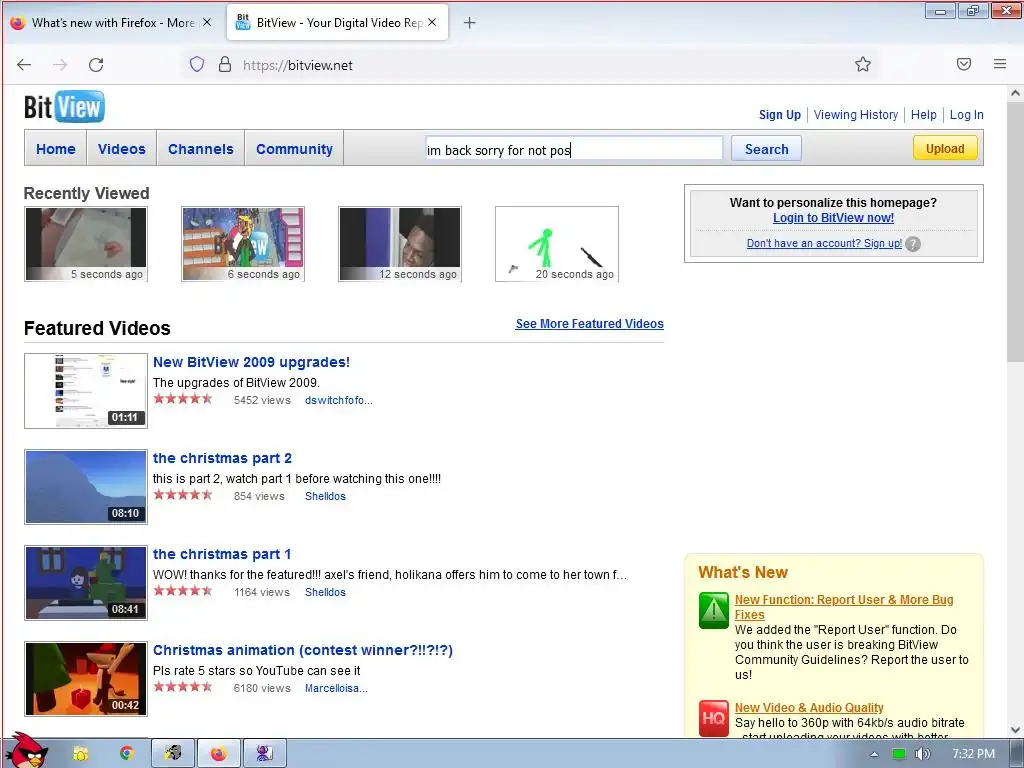Click the Sign Up link at top
Screen dimensions: 1024x768
click(779, 114)
